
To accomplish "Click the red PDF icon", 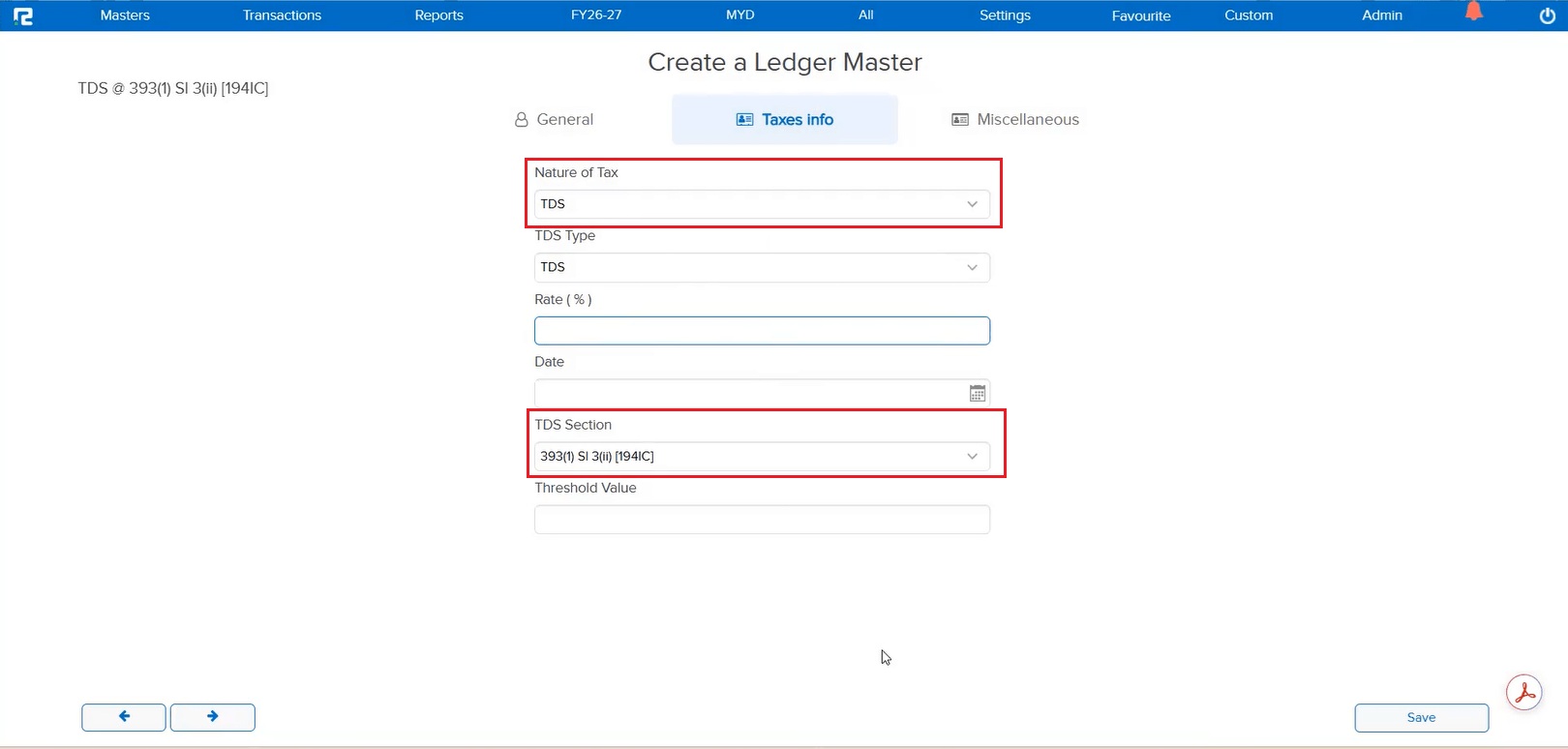I will click(x=1523, y=693).
